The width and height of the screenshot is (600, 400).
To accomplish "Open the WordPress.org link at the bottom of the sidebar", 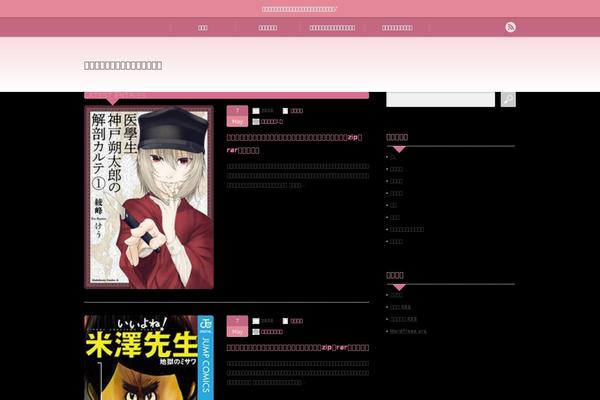I will (408, 331).
